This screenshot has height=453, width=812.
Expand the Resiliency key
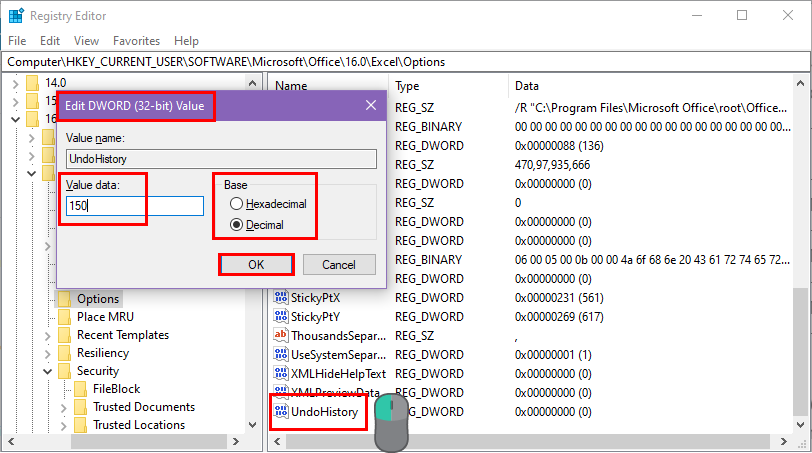click(48, 354)
